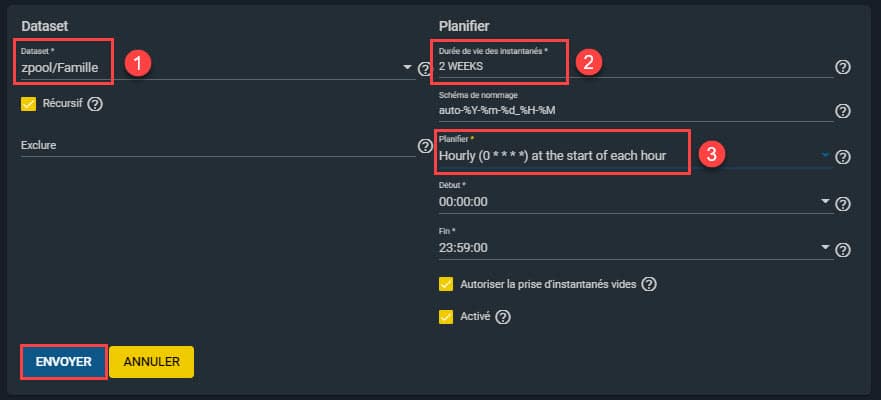Show help for Début time
This screenshot has width=881, height=400.
(842, 204)
